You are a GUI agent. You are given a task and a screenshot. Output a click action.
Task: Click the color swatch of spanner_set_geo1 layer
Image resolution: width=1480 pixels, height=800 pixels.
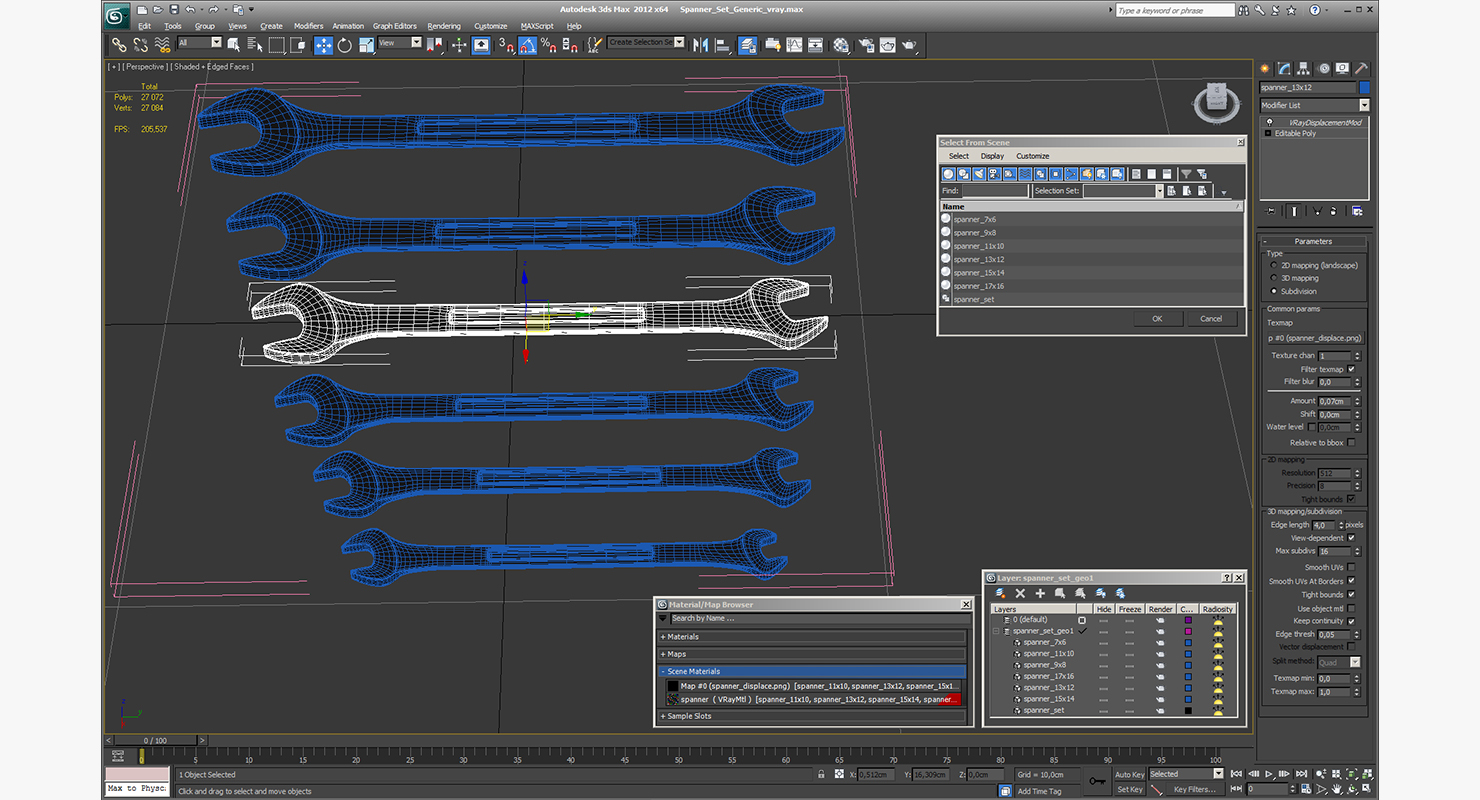1188,631
